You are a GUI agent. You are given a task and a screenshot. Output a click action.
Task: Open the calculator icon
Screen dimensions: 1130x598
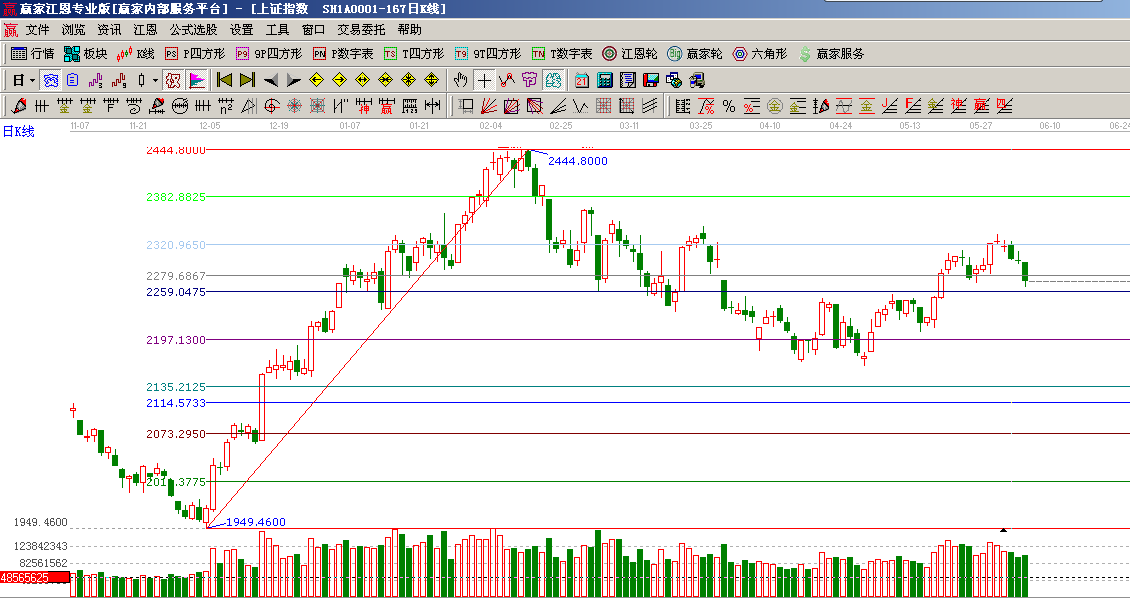605,80
